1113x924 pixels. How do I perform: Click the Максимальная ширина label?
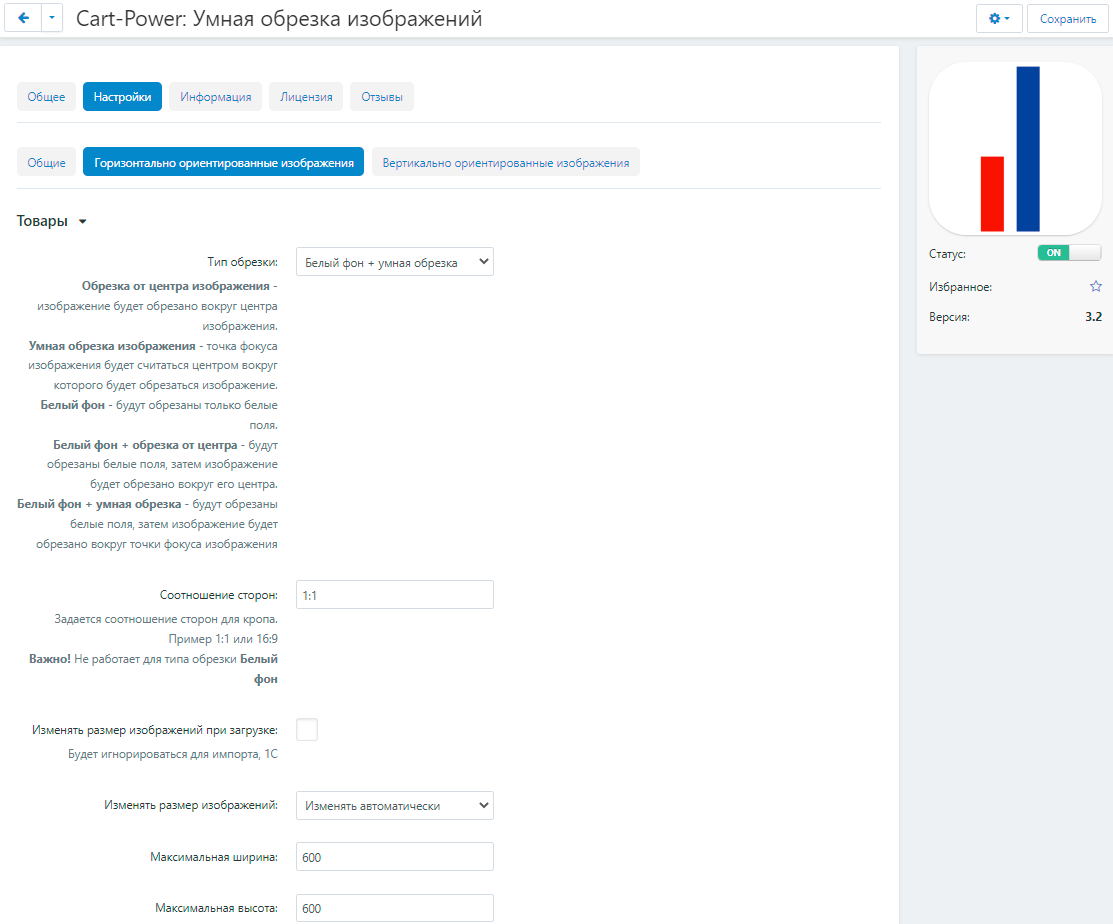214,857
